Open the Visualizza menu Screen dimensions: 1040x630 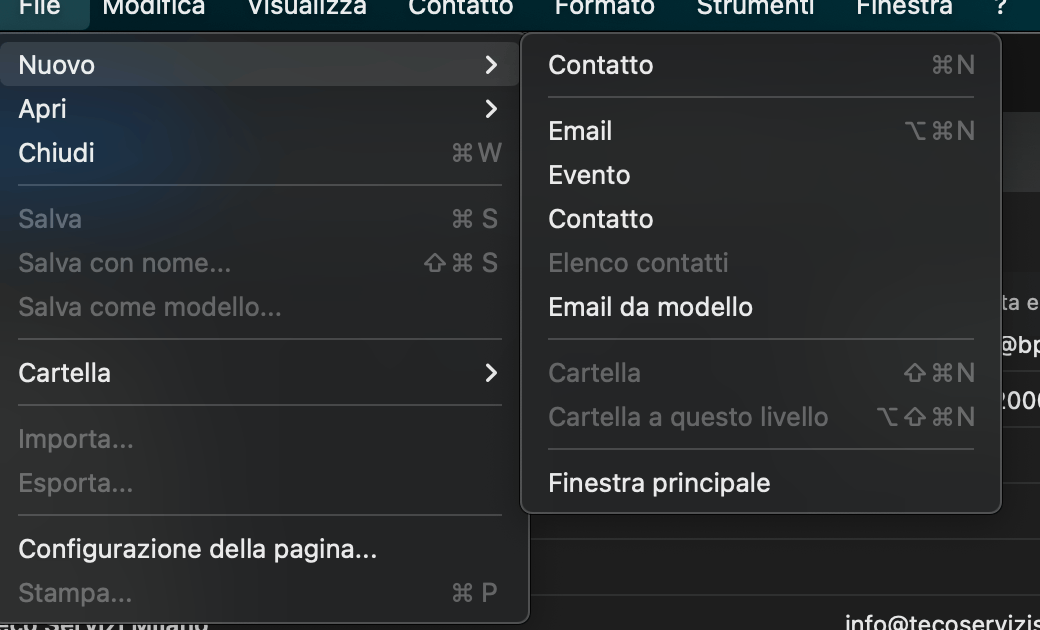[x=307, y=8]
